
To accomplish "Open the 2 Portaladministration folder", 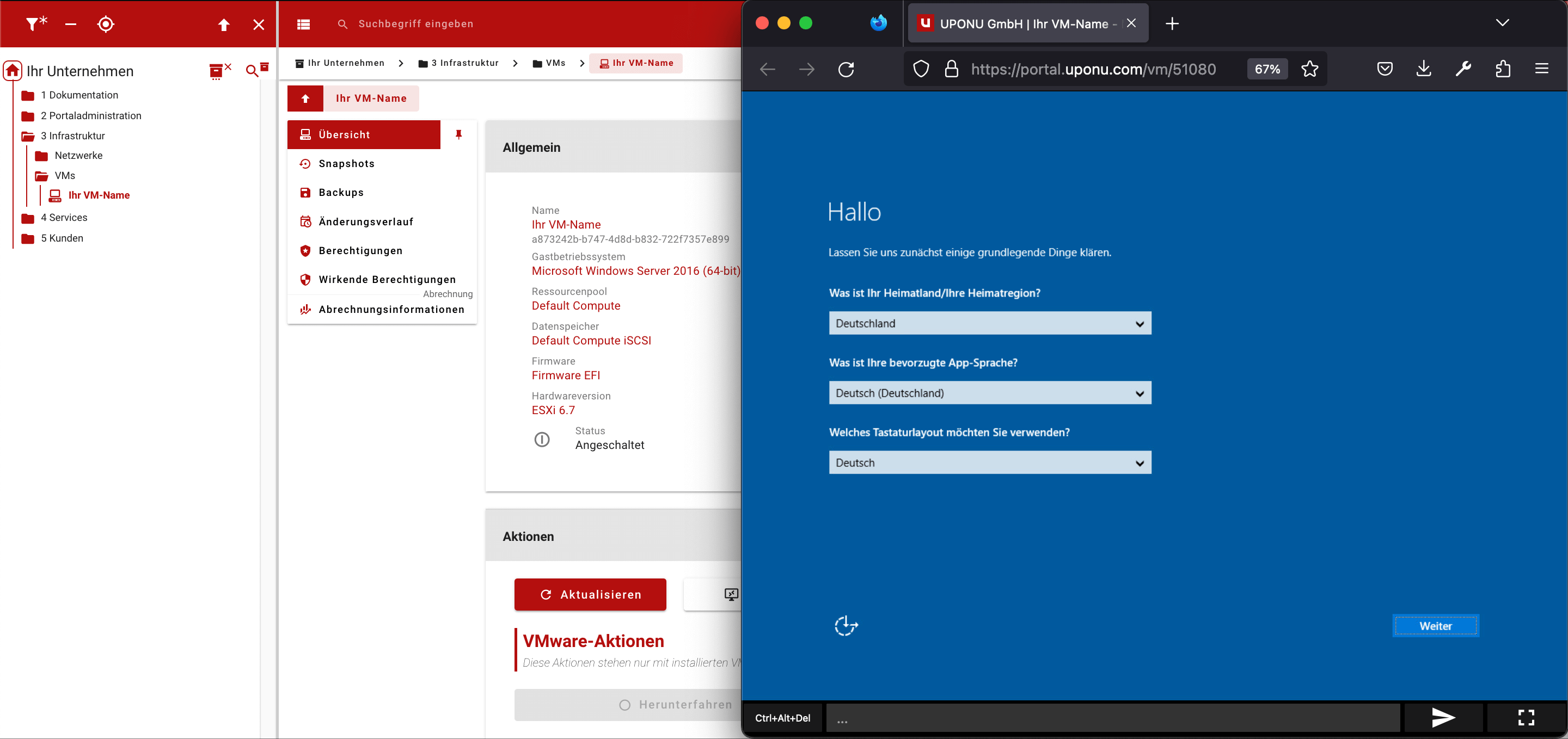I will pos(91,115).
